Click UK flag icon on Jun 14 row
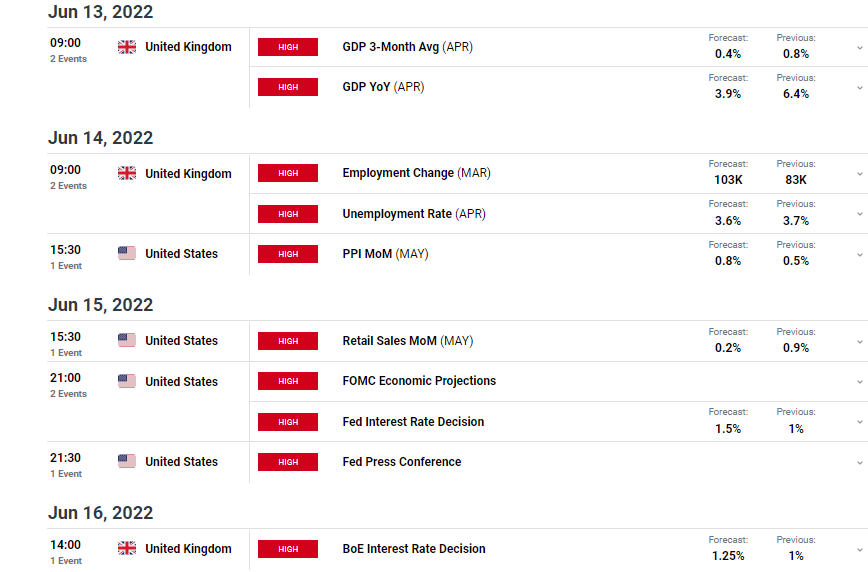This screenshot has width=868, height=572. [x=127, y=173]
